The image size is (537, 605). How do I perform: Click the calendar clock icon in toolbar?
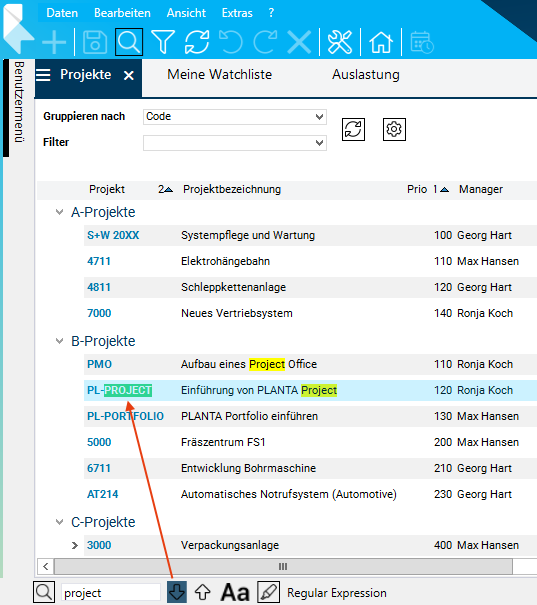tap(422, 42)
